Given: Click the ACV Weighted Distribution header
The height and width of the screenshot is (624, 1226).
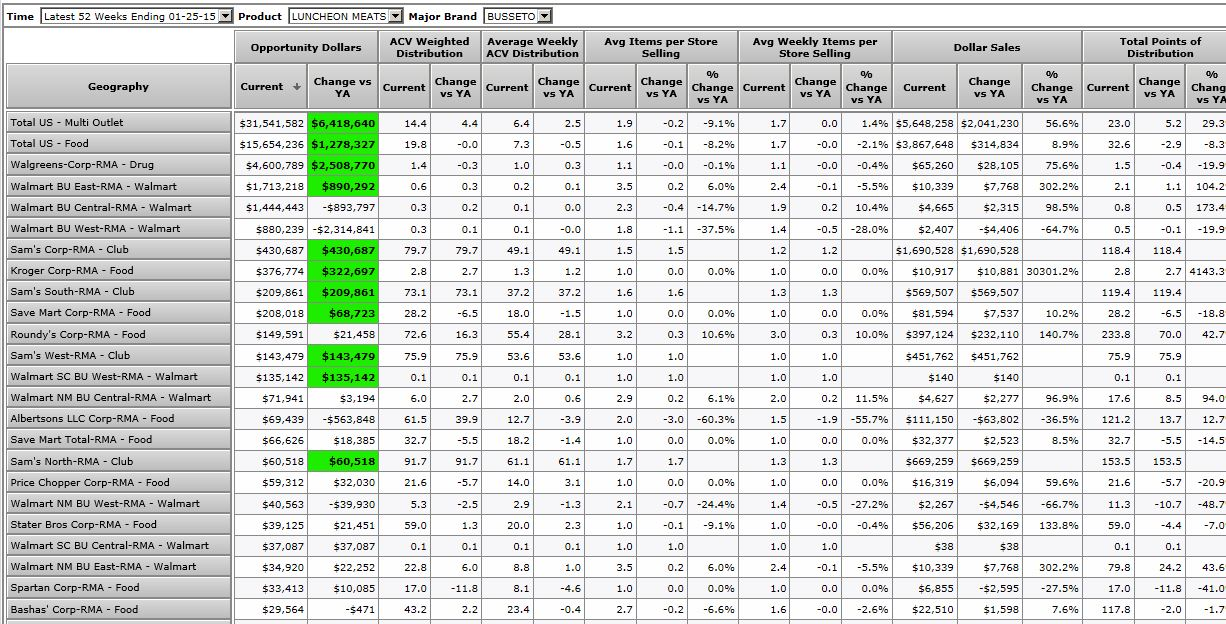Looking at the screenshot, I should 429,47.
